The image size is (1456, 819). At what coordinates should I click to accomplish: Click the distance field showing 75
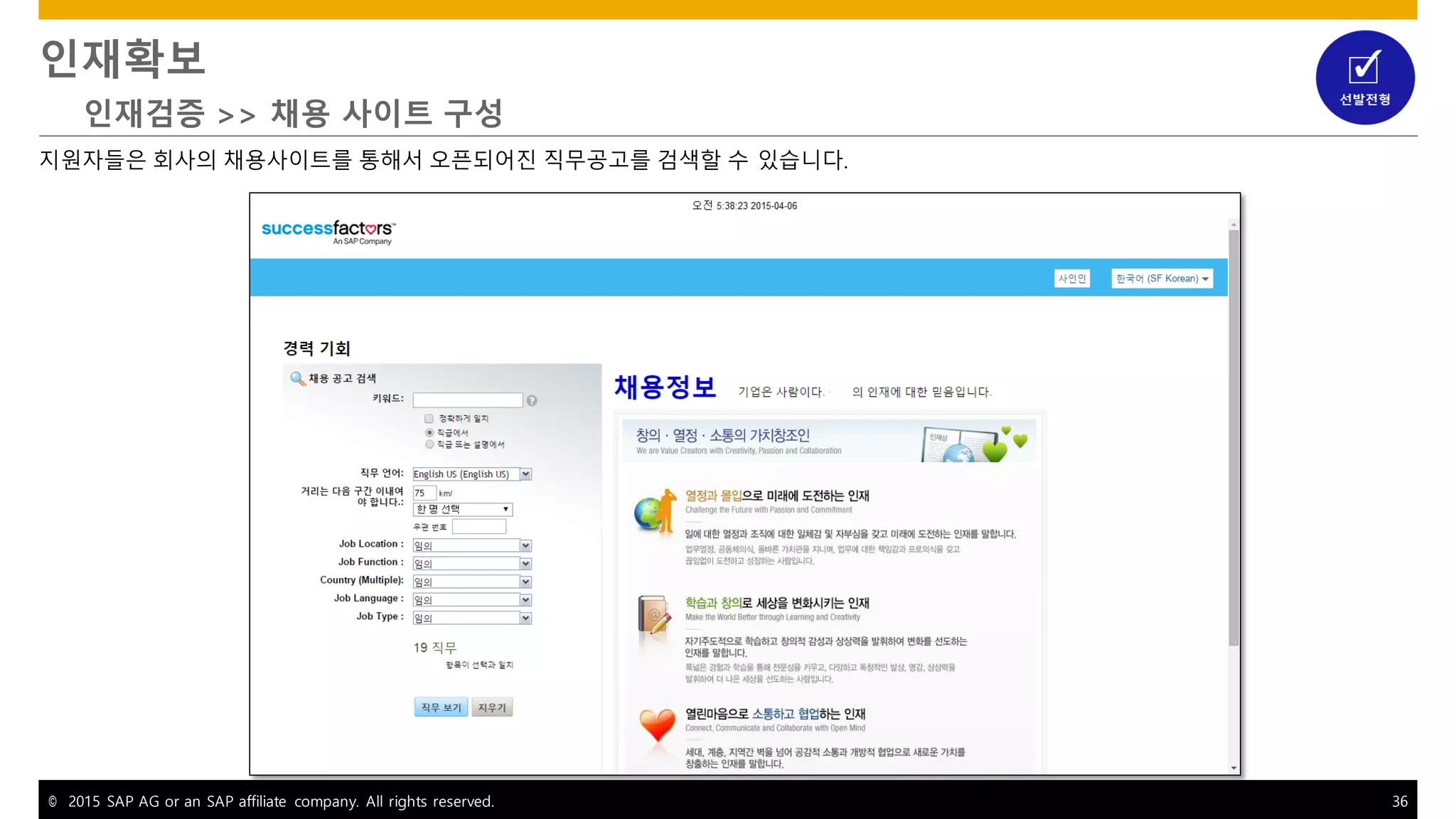click(x=424, y=493)
